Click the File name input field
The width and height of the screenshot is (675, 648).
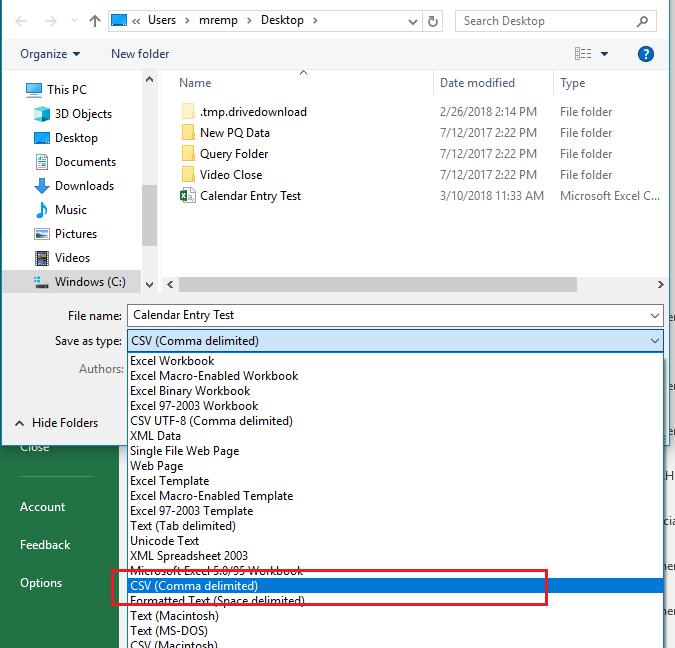click(x=394, y=315)
